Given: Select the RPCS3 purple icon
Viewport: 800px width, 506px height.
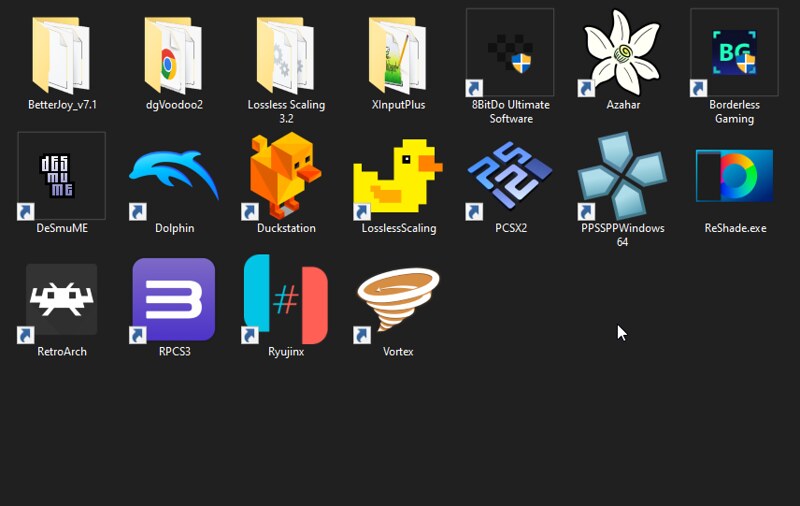Looking at the screenshot, I should click(x=173, y=299).
